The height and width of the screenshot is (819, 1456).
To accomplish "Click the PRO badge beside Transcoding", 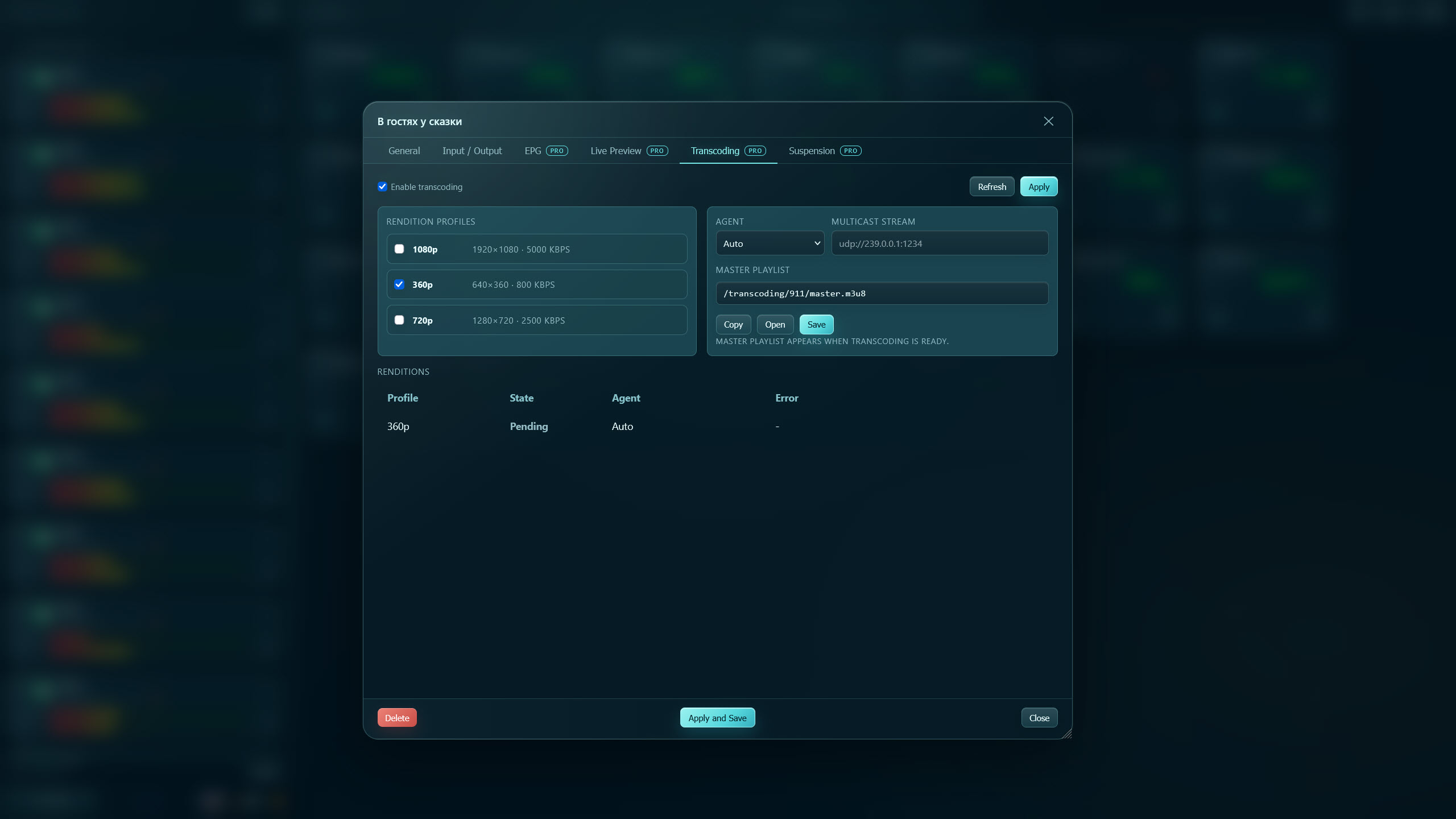I will (x=755, y=151).
